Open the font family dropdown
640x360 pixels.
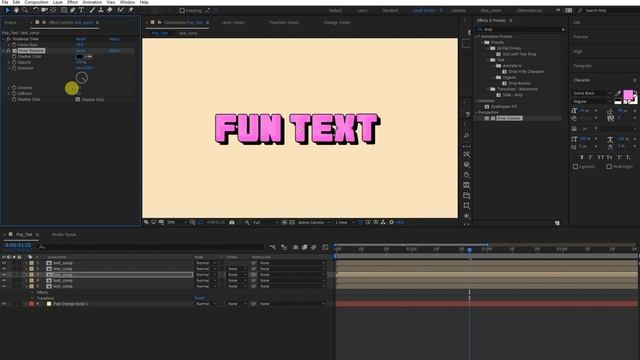pyautogui.click(x=592, y=93)
